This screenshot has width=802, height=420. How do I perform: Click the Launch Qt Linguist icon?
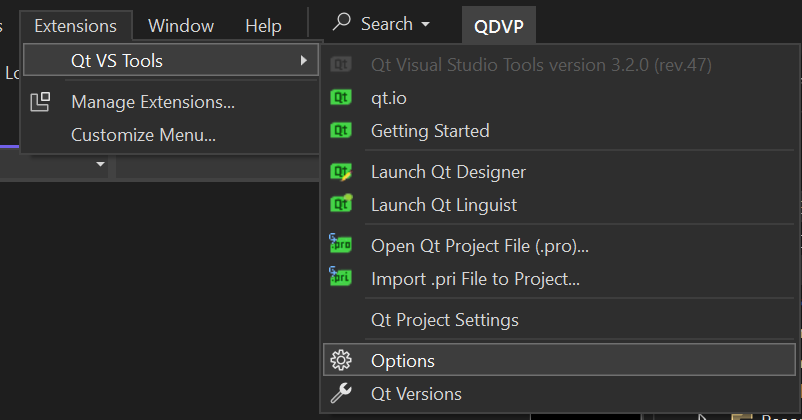[x=341, y=204]
